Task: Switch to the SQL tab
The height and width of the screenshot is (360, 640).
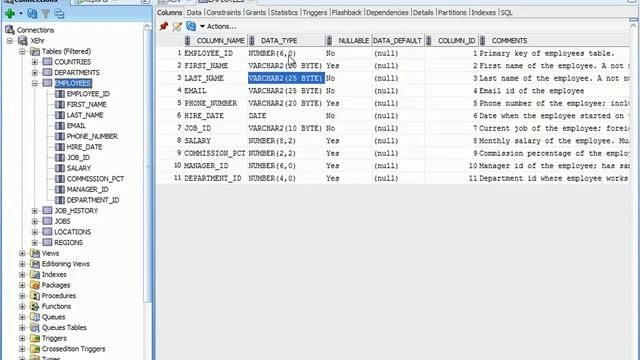Action: pos(506,13)
